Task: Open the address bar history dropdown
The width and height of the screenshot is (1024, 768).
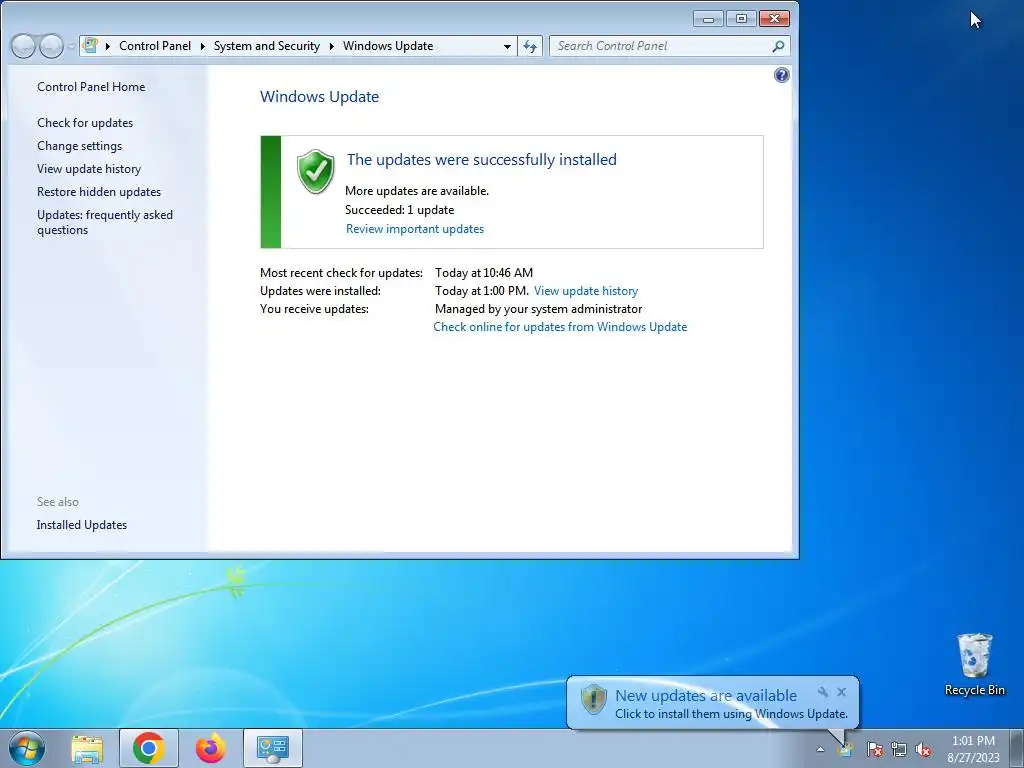Action: tap(507, 46)
